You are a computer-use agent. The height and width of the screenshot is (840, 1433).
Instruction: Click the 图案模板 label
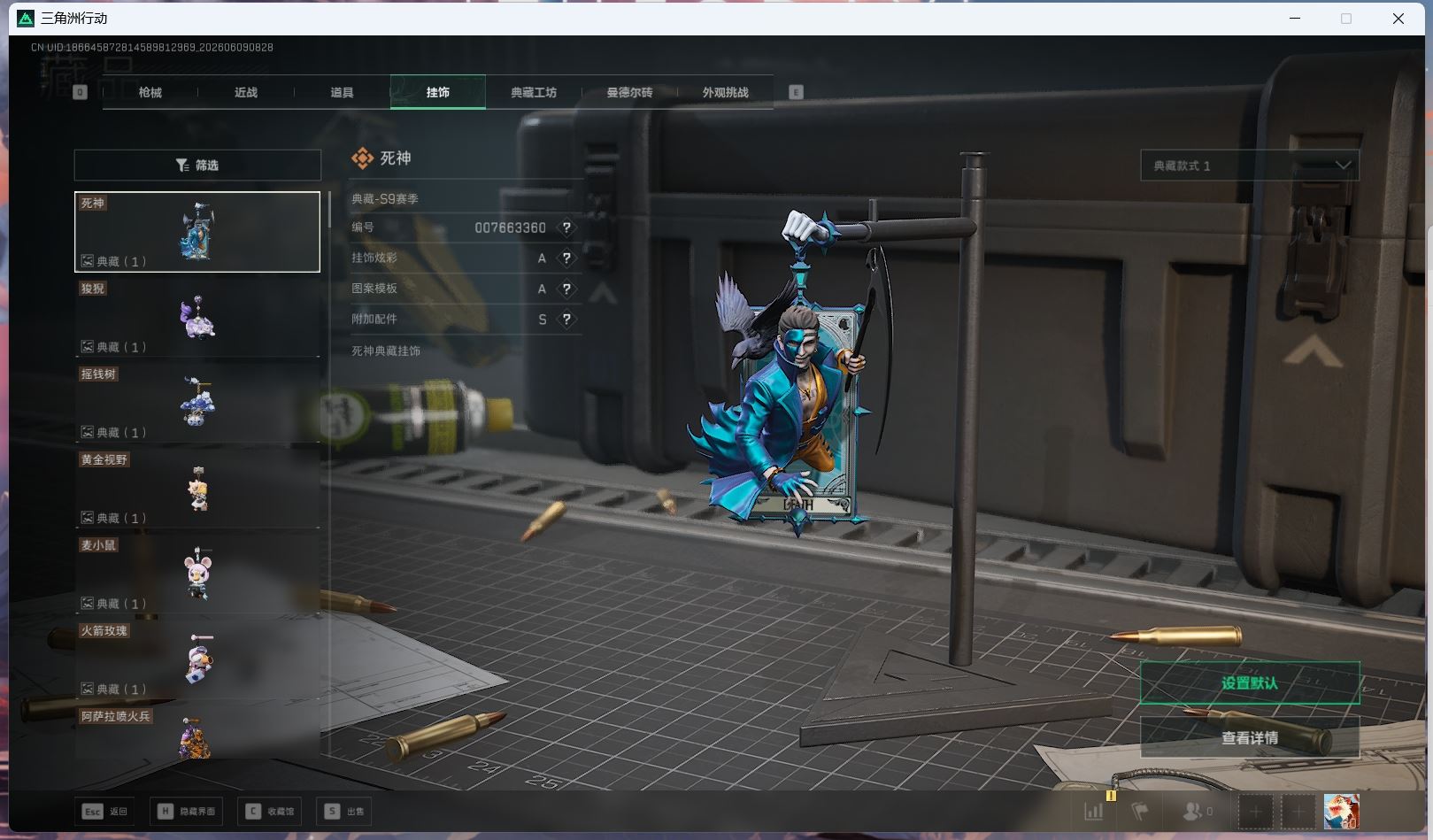tap(374, 289)
